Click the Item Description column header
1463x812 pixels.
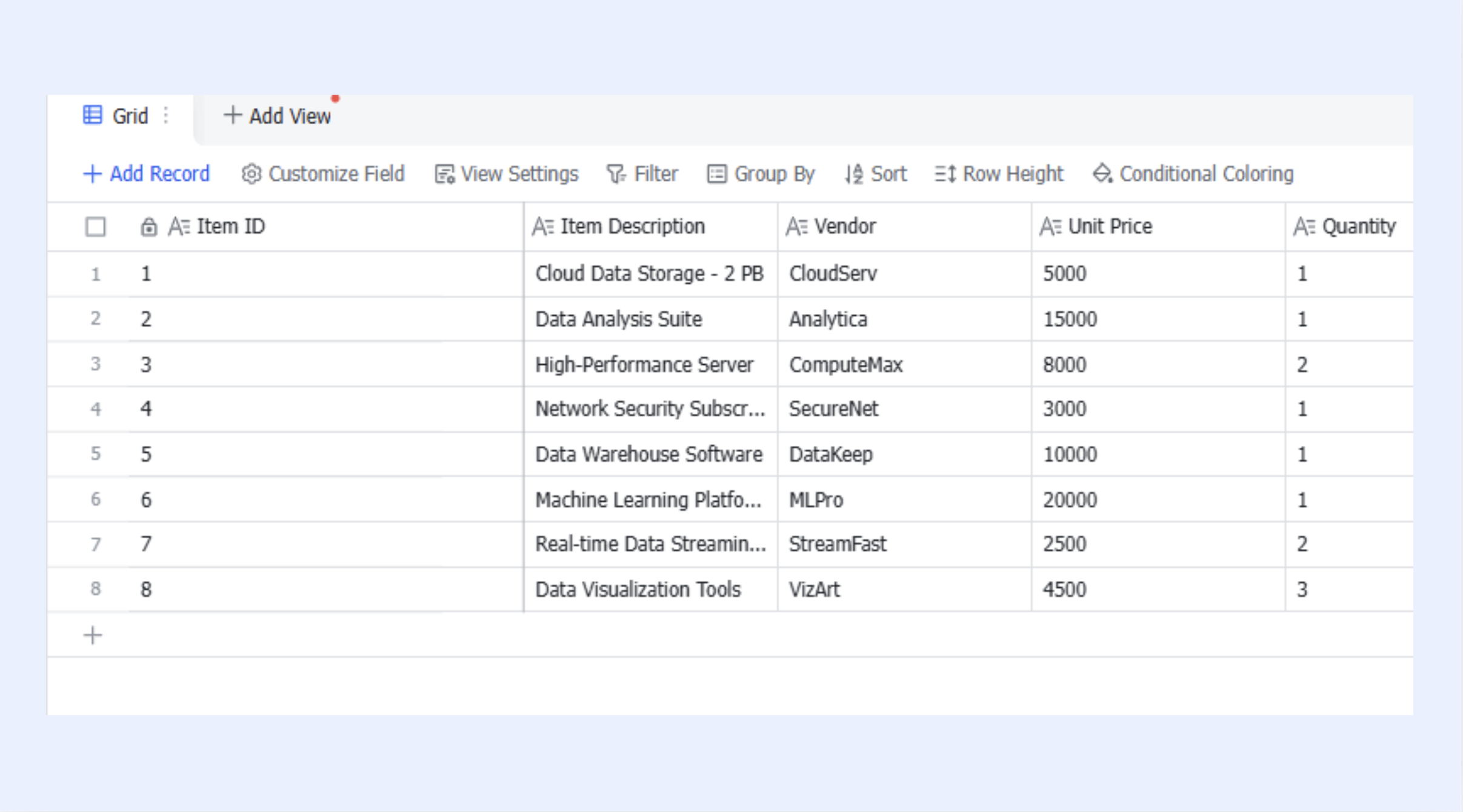click(651, 227)
